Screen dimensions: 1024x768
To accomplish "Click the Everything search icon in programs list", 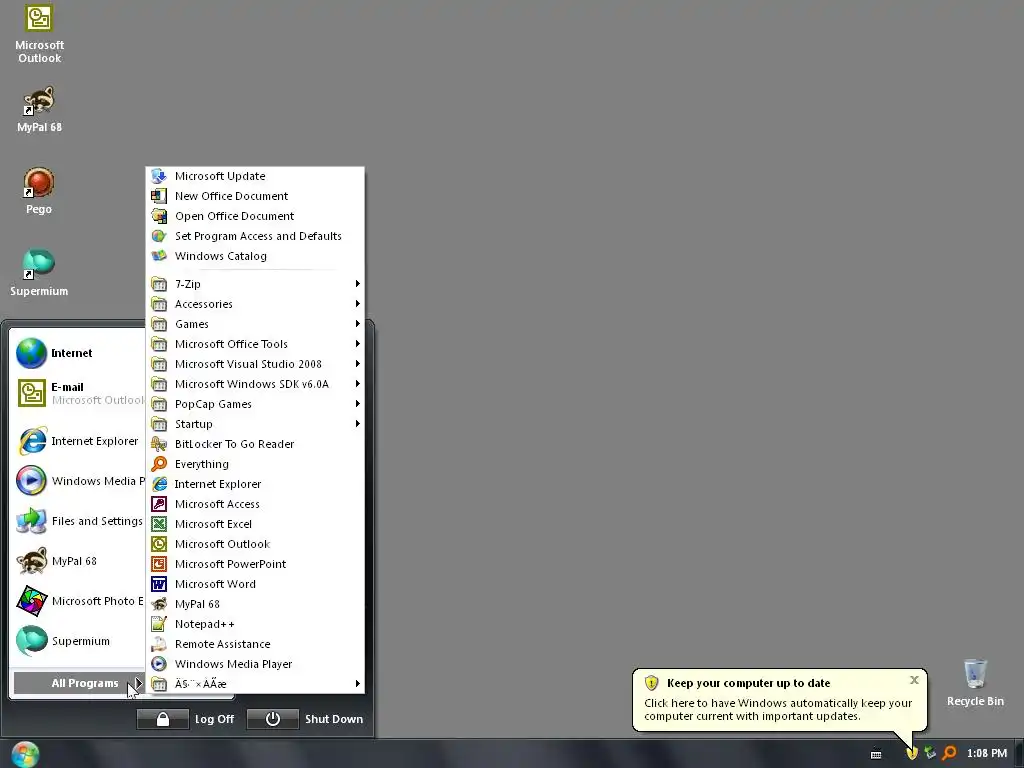I will point(159,464).
